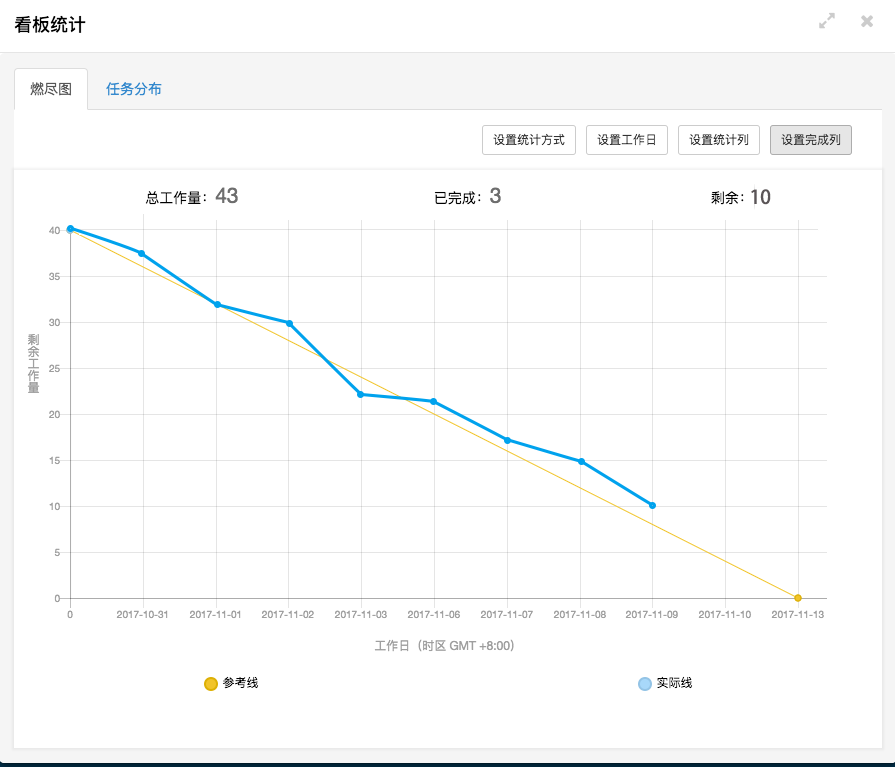895x767 pixels.
Task: Click the blue data point at 2017-10-31
Action: 142,253
